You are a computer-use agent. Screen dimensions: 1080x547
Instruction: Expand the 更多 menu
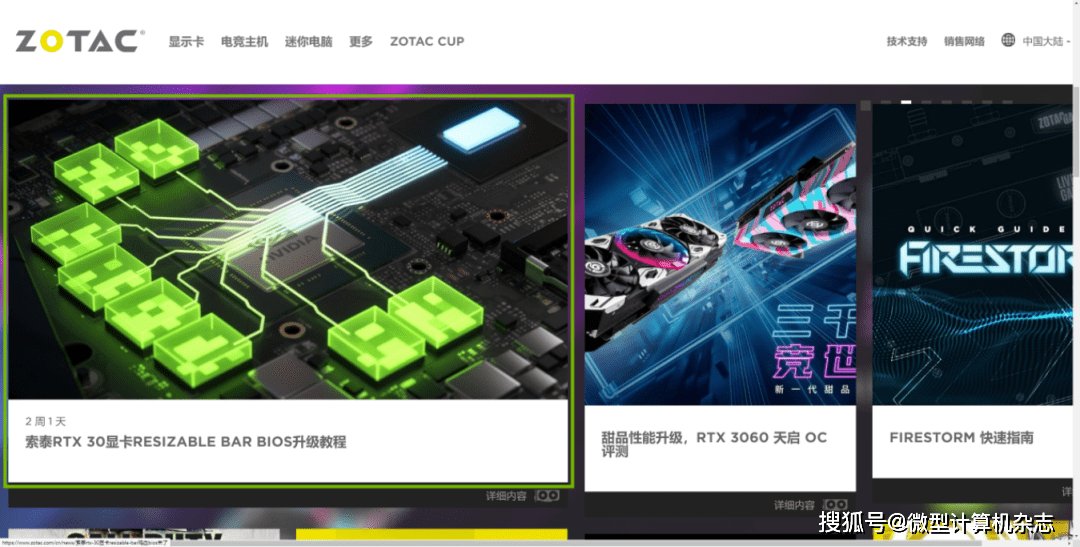click(x=360, y=41)
